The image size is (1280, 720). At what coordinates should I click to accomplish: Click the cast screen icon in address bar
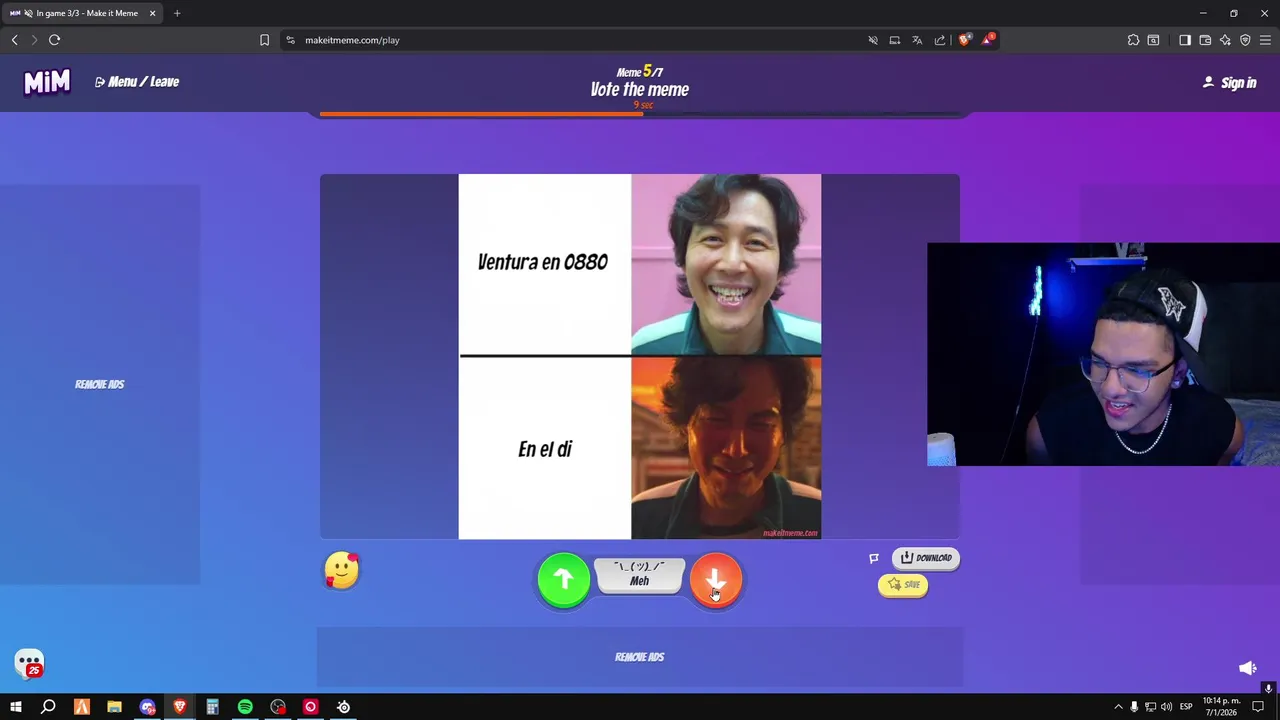[895, 40]
